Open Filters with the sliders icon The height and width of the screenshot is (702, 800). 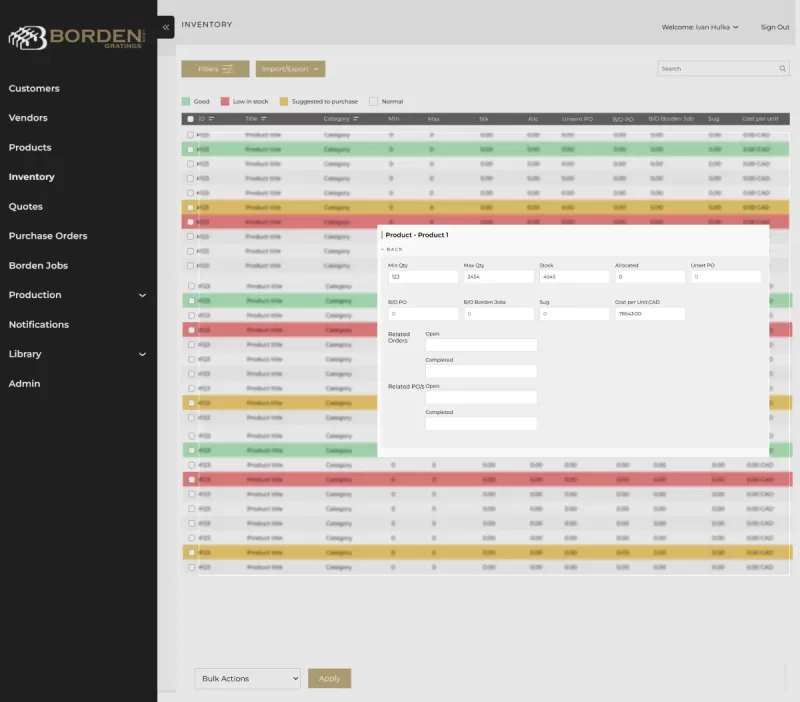point(228,69)
